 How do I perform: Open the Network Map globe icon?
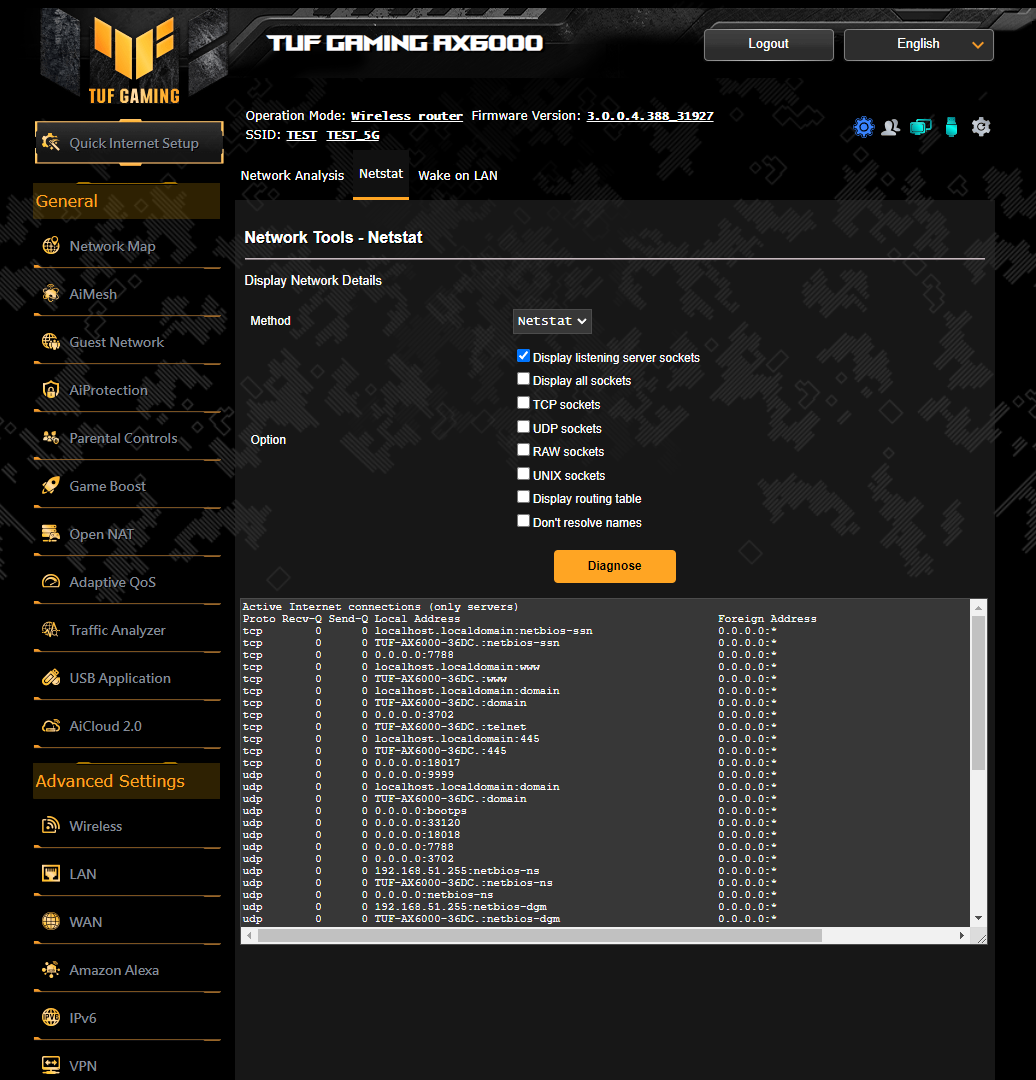coord(51,246)
